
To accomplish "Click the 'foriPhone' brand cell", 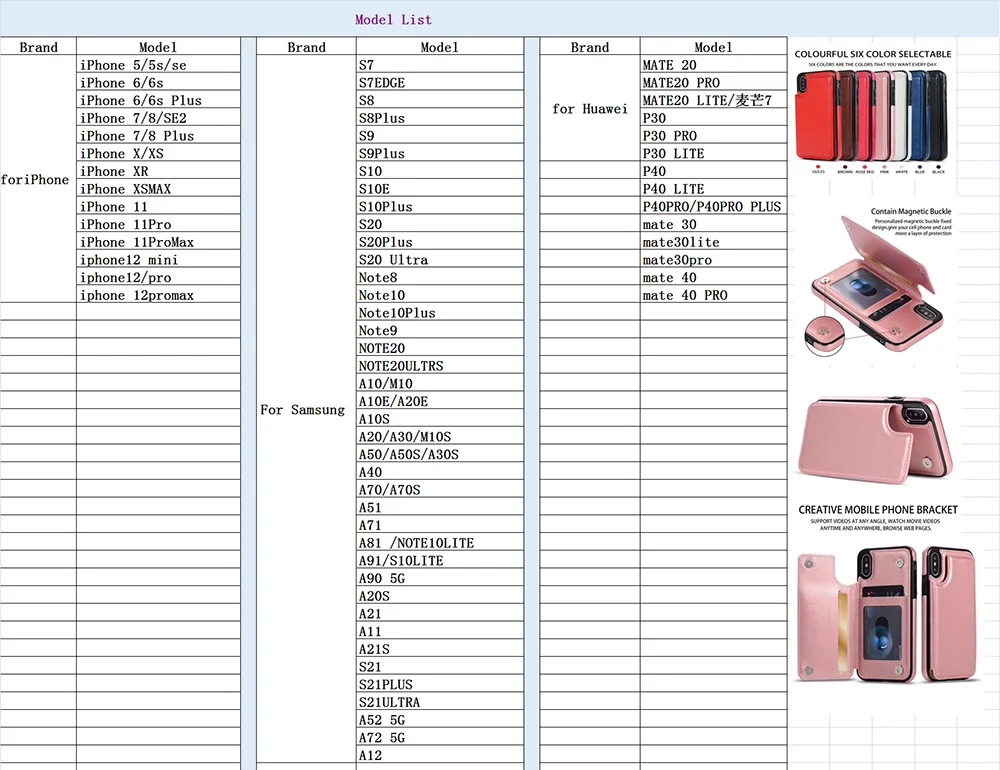I will click(x=38, y=179).
